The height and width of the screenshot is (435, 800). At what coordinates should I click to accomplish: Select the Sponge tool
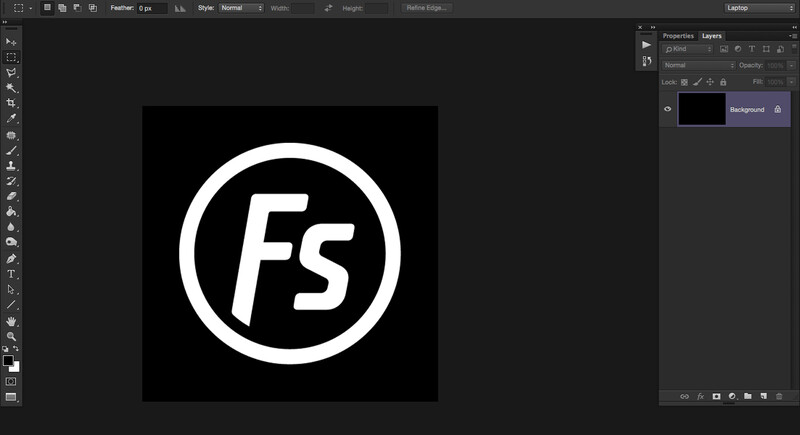click(x=11, y=242)
